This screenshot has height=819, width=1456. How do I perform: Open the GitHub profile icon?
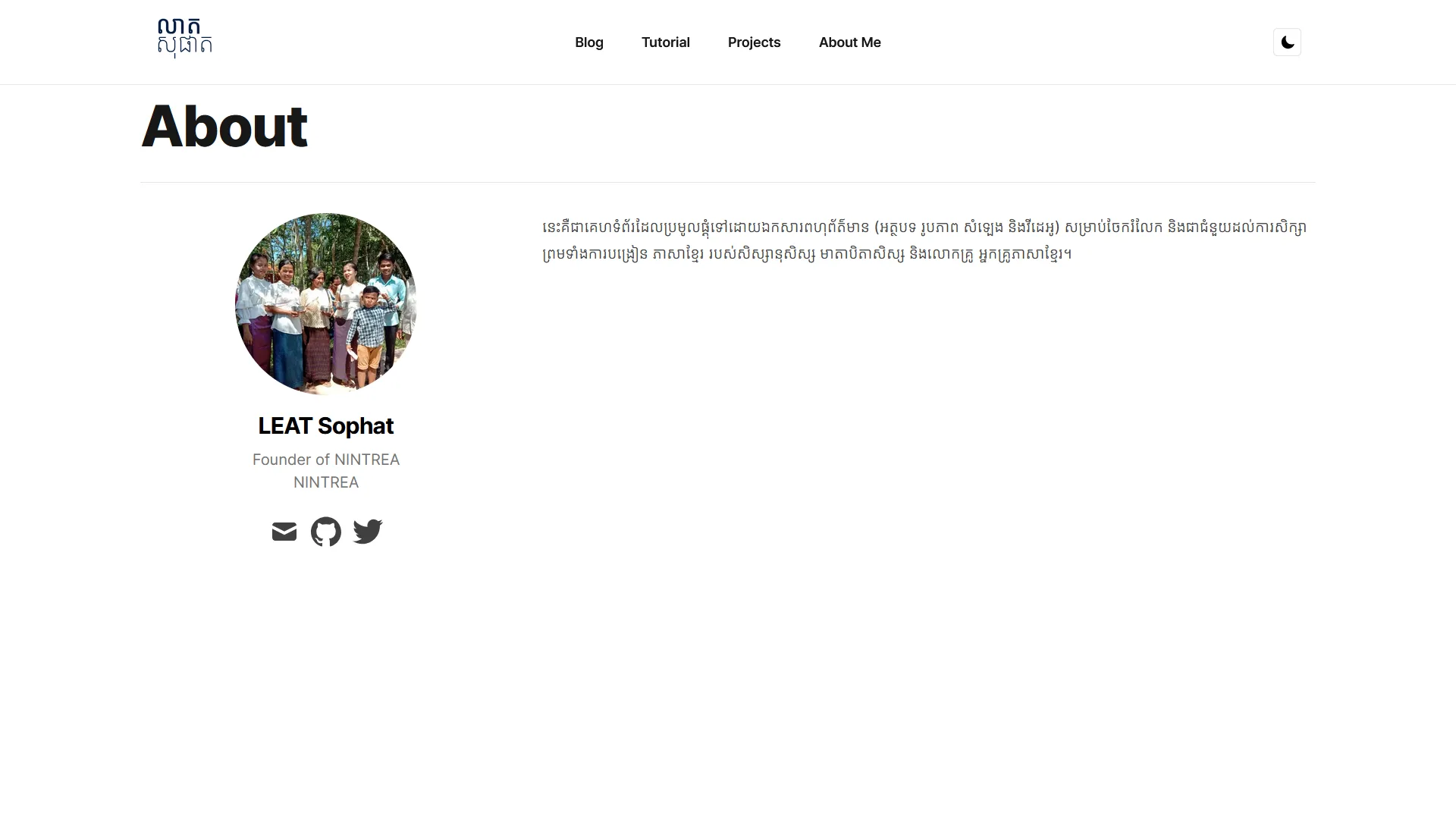click(326, 532)
